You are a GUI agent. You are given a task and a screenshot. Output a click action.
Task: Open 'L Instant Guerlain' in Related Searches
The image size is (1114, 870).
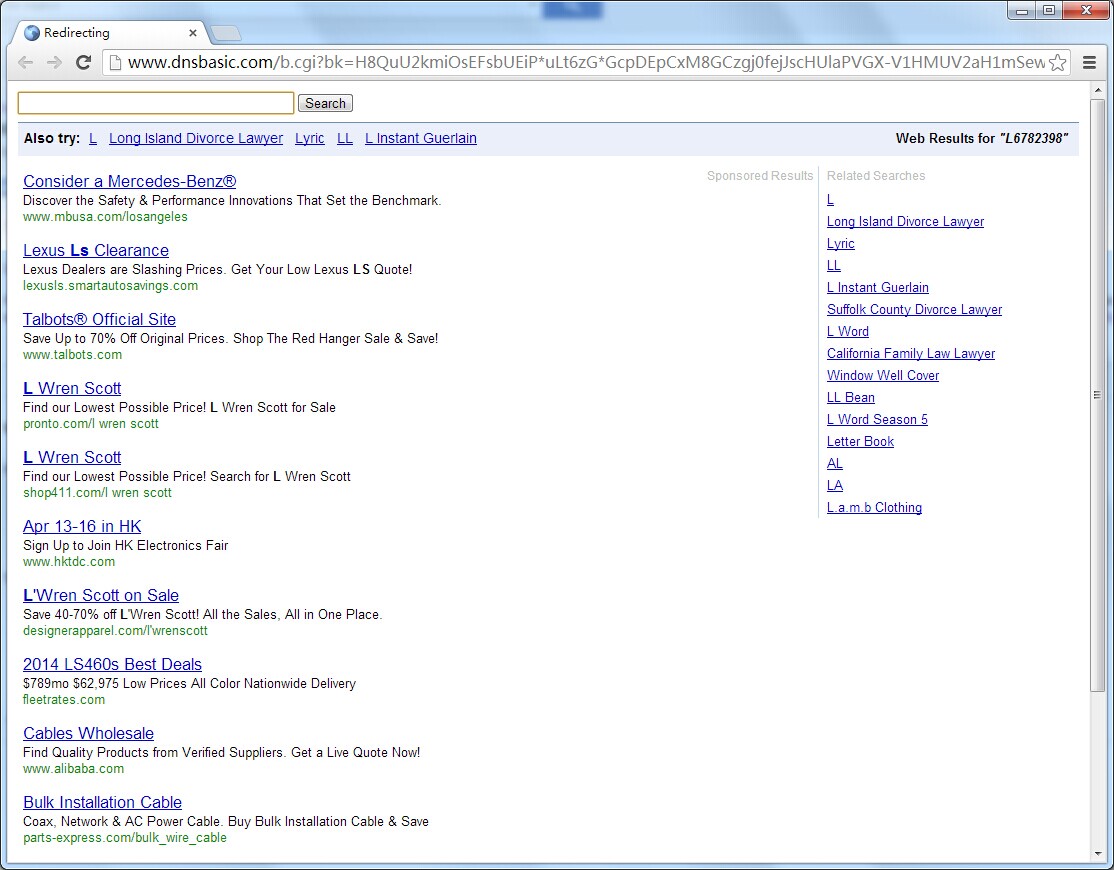[x=877, y=288]
